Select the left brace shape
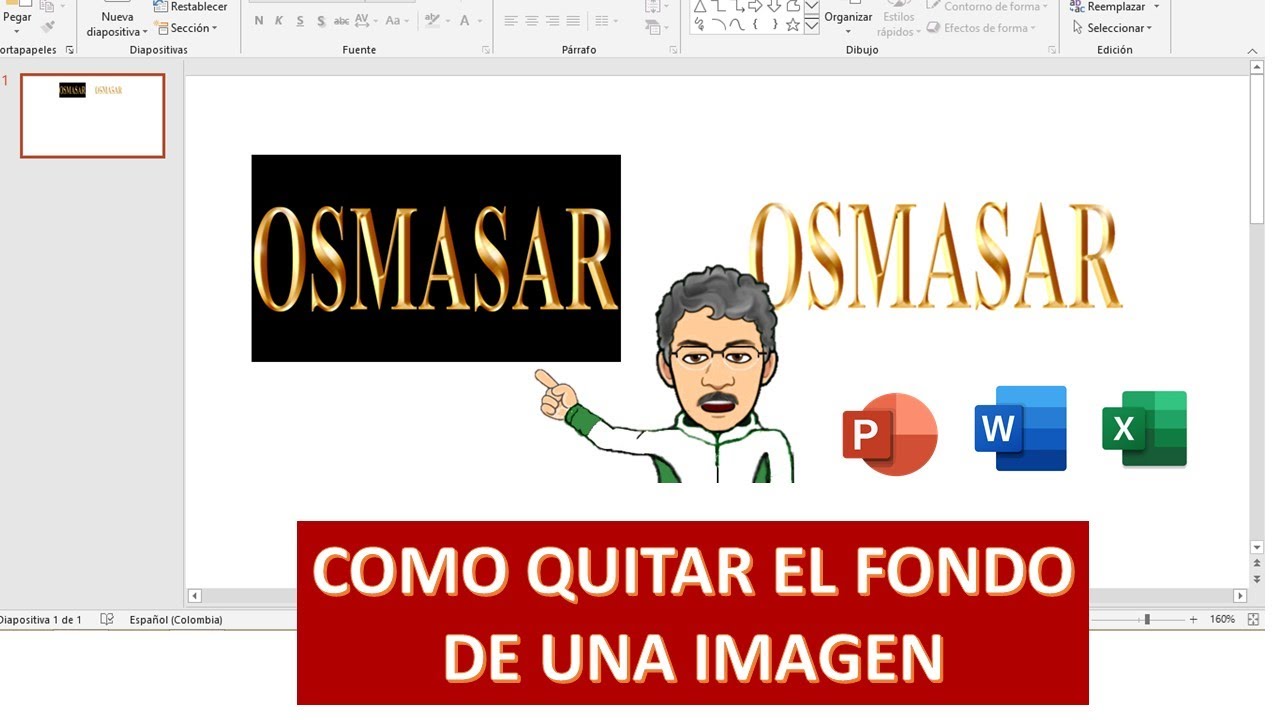 click(x=755, y=25)
